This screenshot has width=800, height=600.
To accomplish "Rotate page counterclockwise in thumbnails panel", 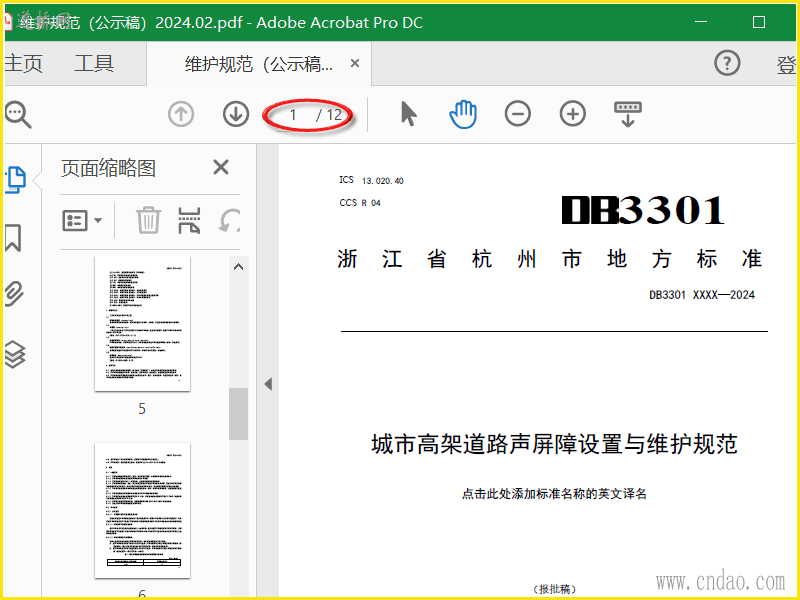I will [229, 221].
